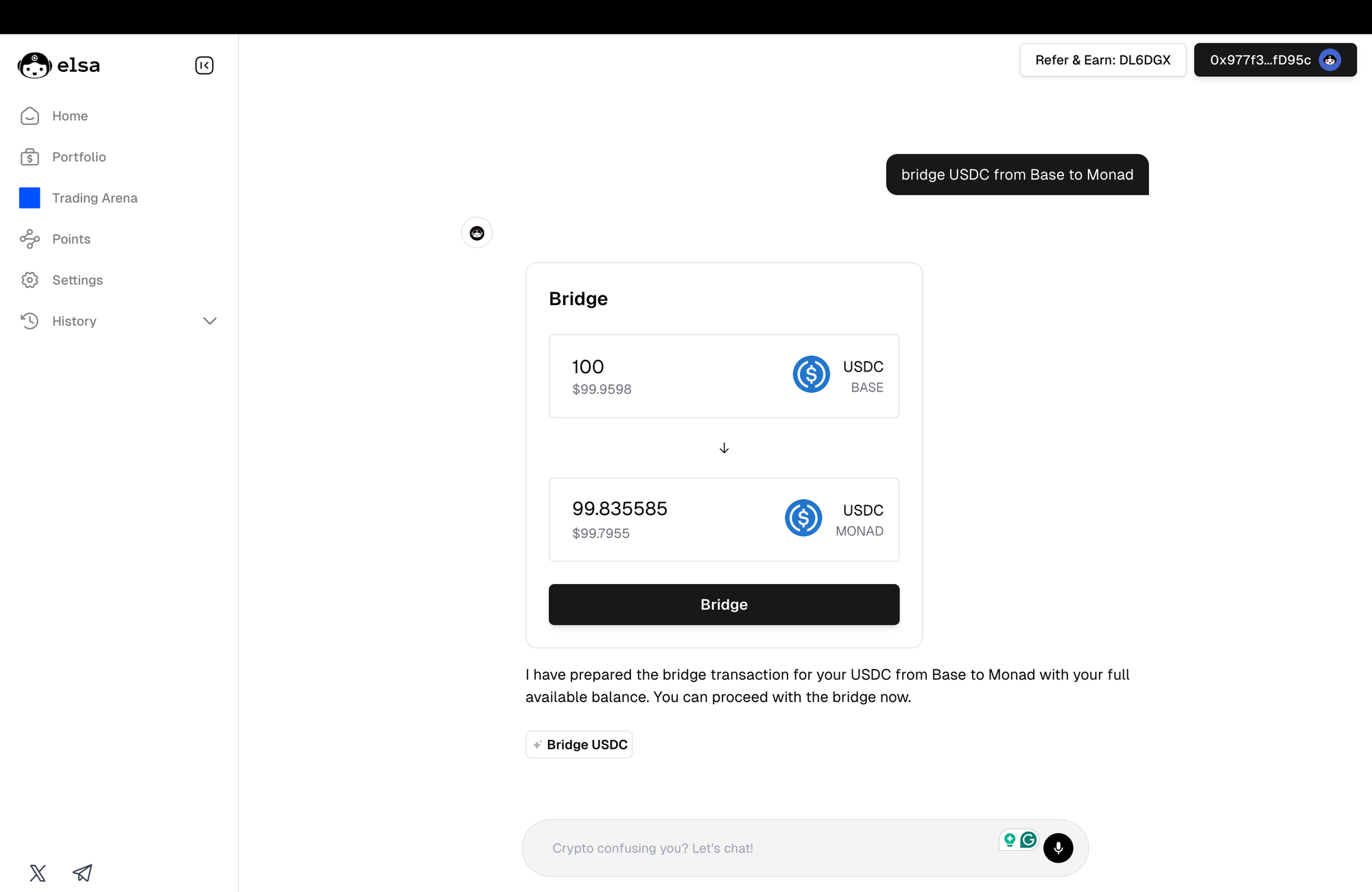Viewport: 1372px width, 892px height.
Task: Open Settings via the gear icon
Action: [x=30, y=280]
